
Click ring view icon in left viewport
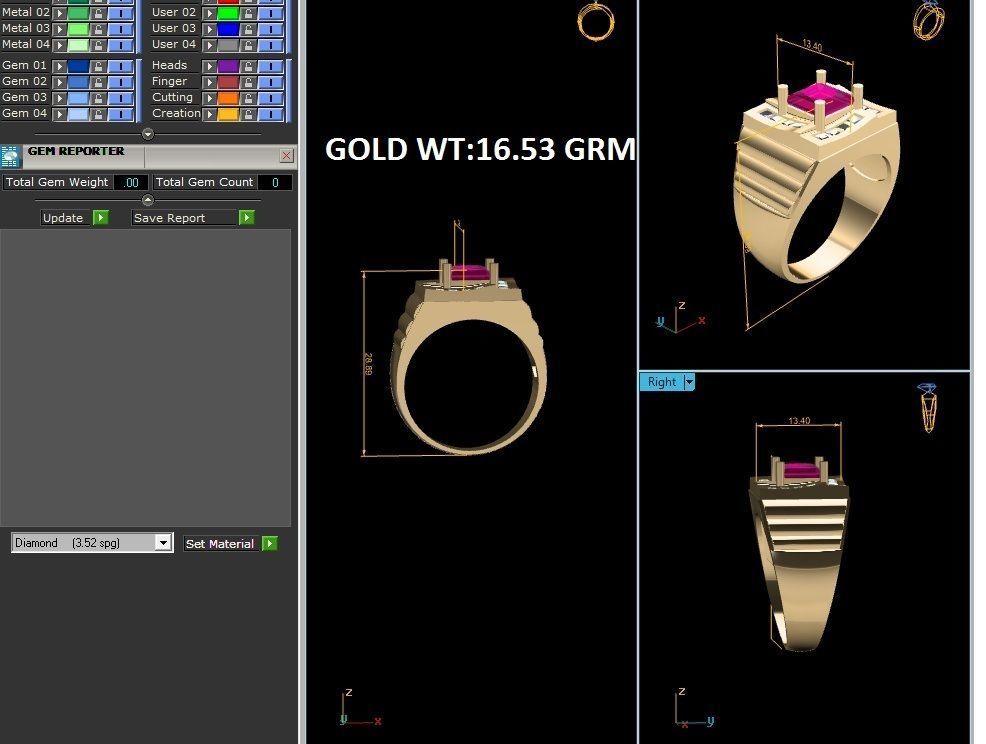click(x=595, y=21)
